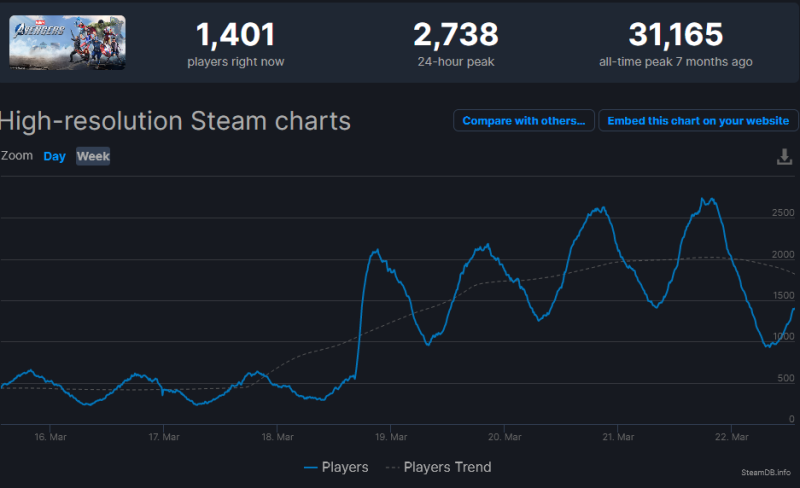Toggle the Players legend series
This screenshot has width=800, height=488.
336,467
